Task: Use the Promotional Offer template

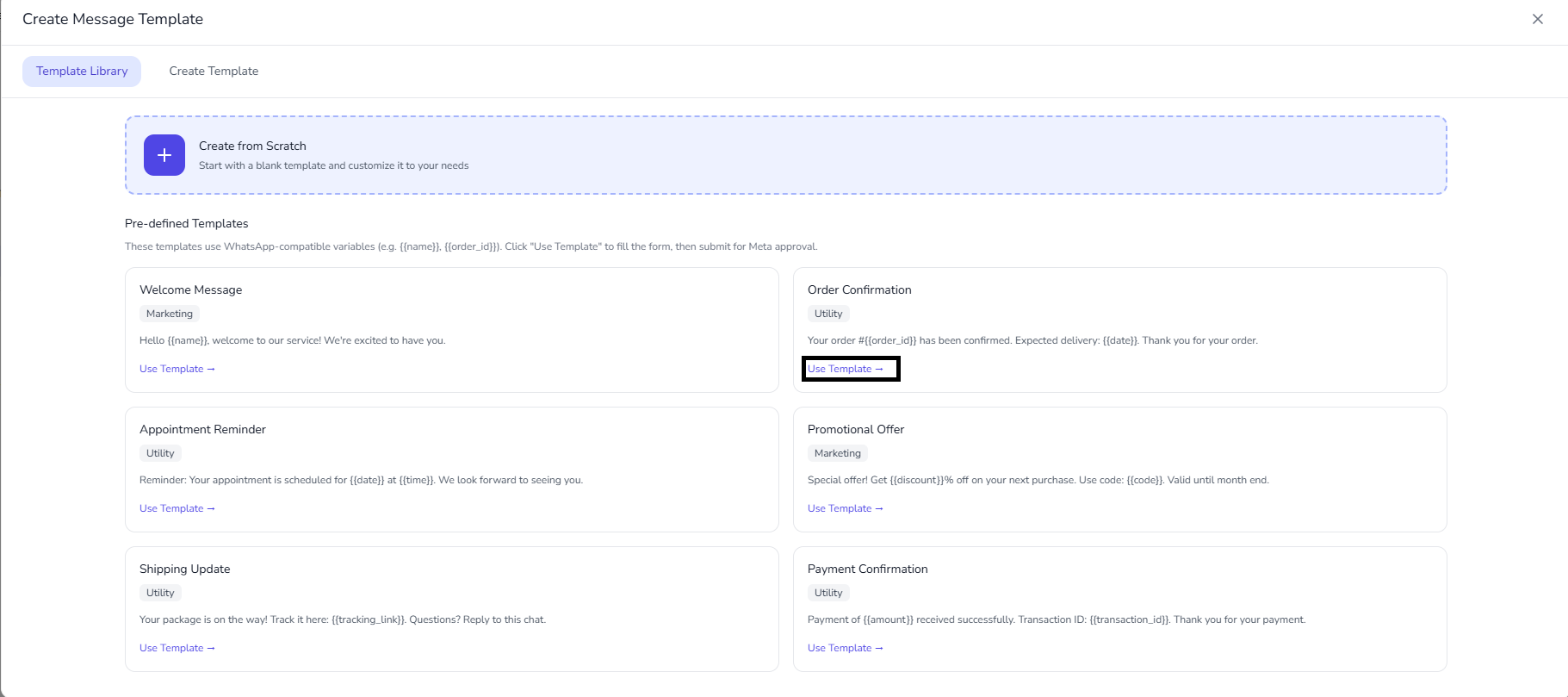Action: tap(845, 508)
